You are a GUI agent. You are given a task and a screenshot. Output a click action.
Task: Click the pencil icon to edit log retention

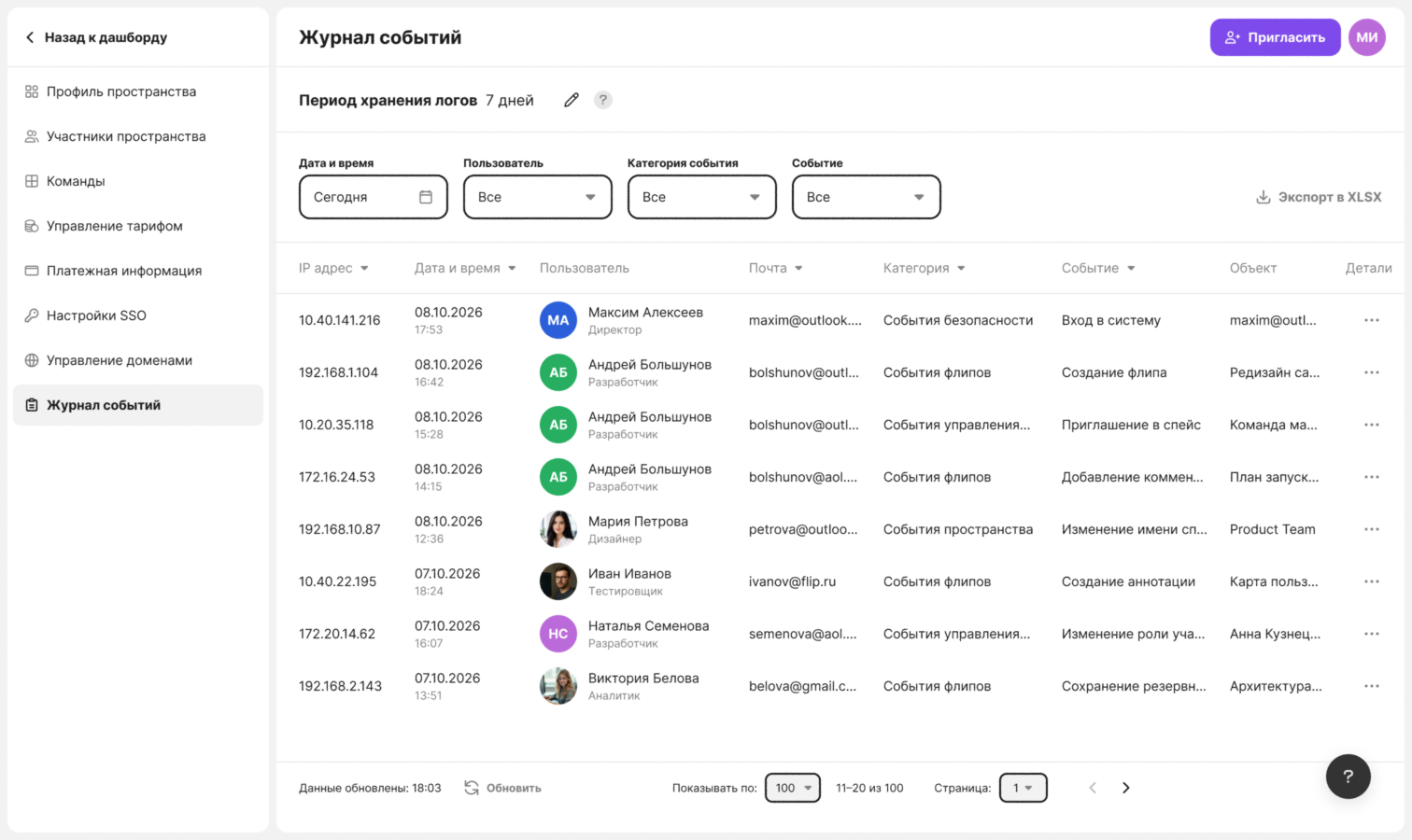pyautogui.click(x=572, y=100)
